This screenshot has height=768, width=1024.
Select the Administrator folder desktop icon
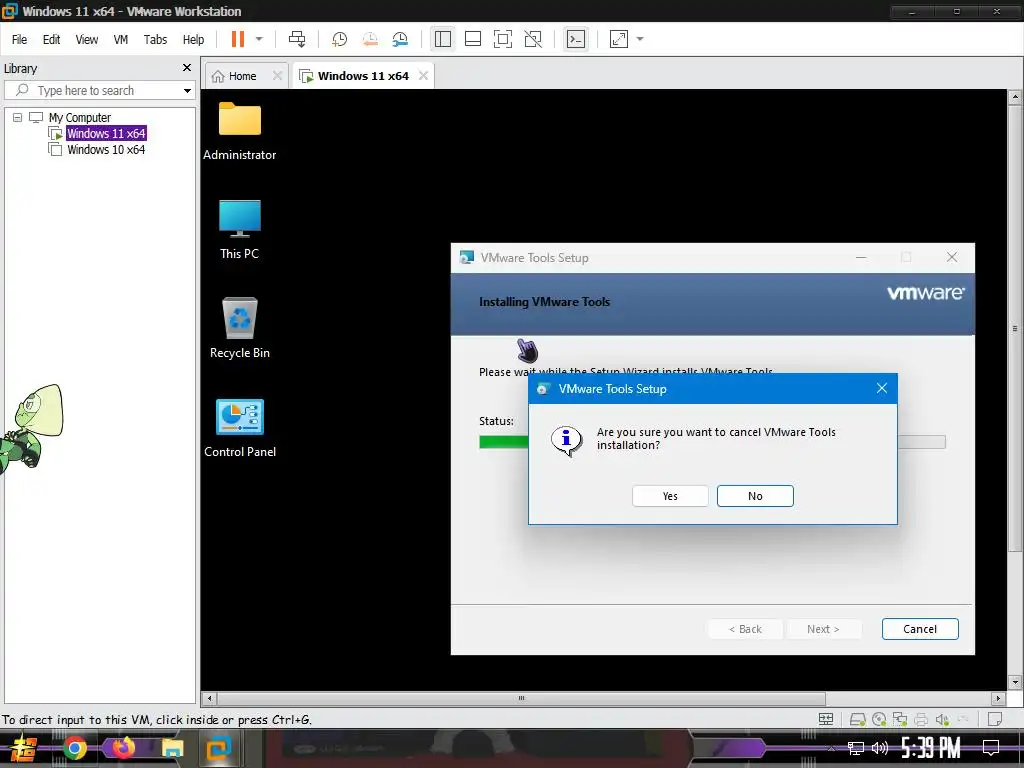coord(240,131)
